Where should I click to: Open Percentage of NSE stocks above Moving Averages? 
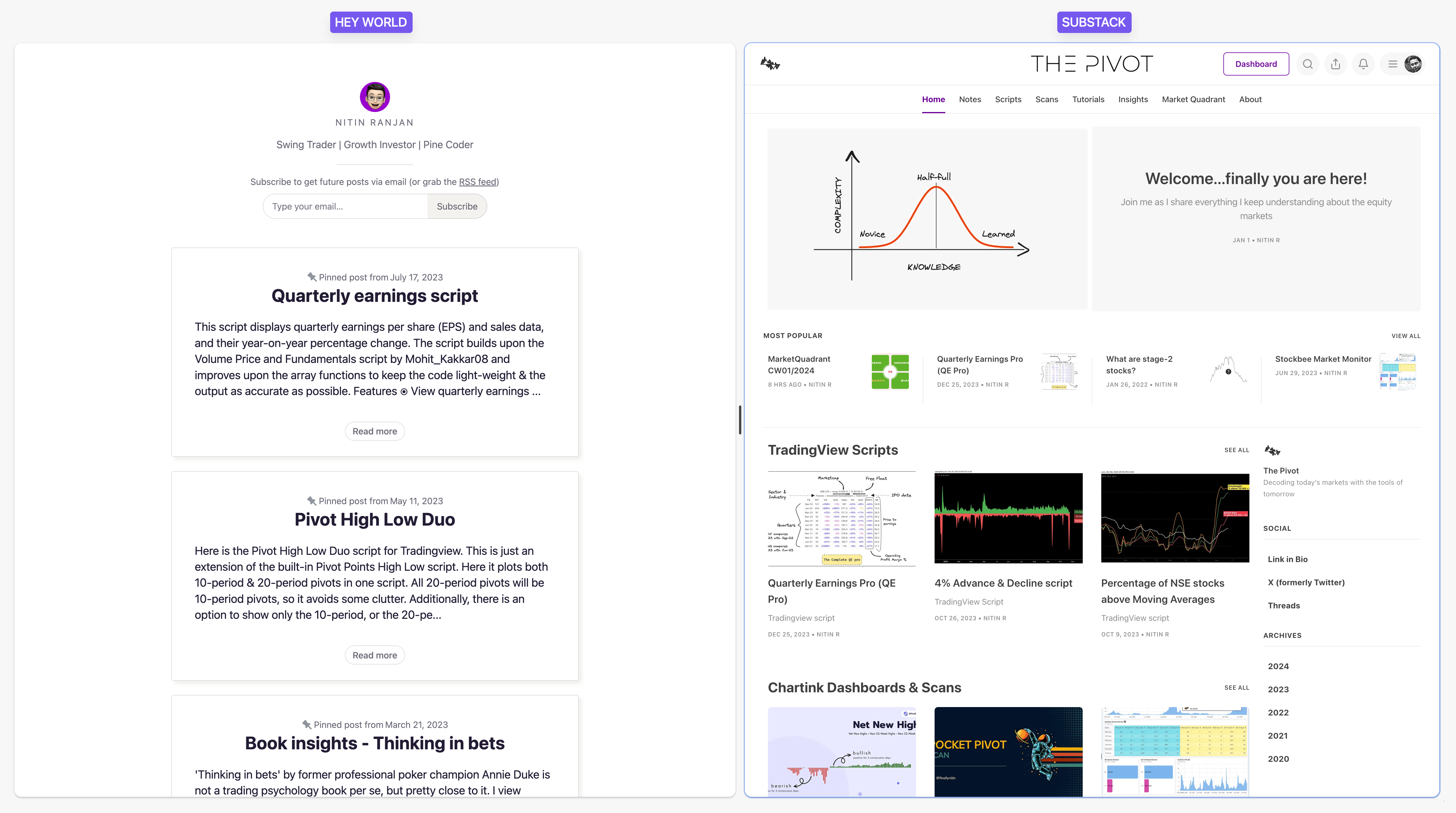coord(1162,591)
